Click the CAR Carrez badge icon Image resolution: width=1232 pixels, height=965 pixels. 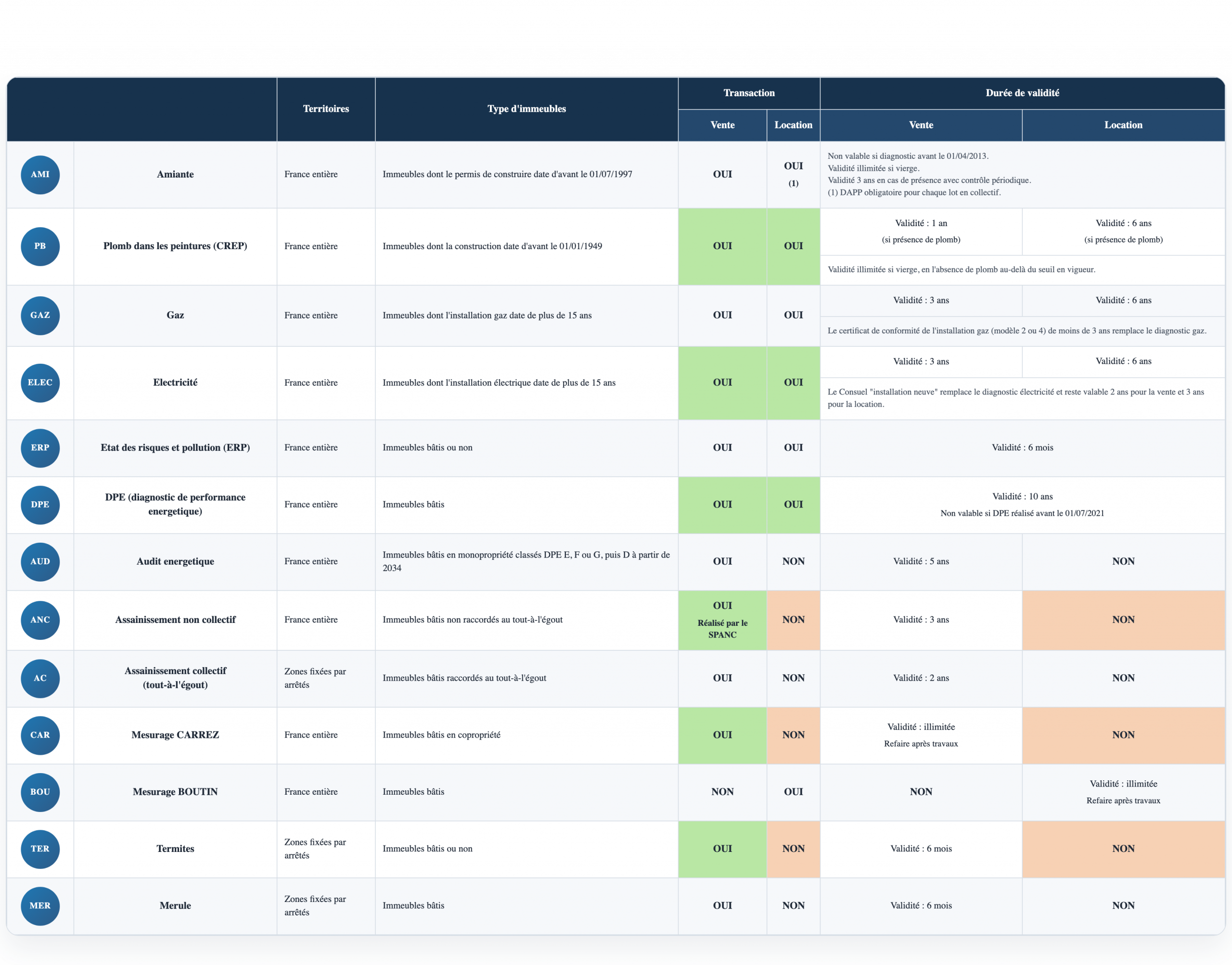pos(40,735)
